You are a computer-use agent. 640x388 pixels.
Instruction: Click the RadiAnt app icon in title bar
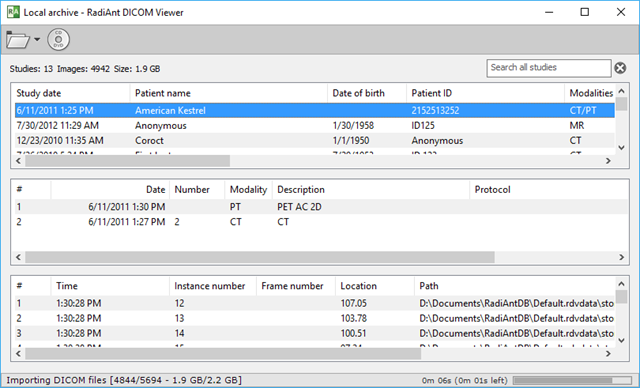pyautogui.click(x=13, y=12)
